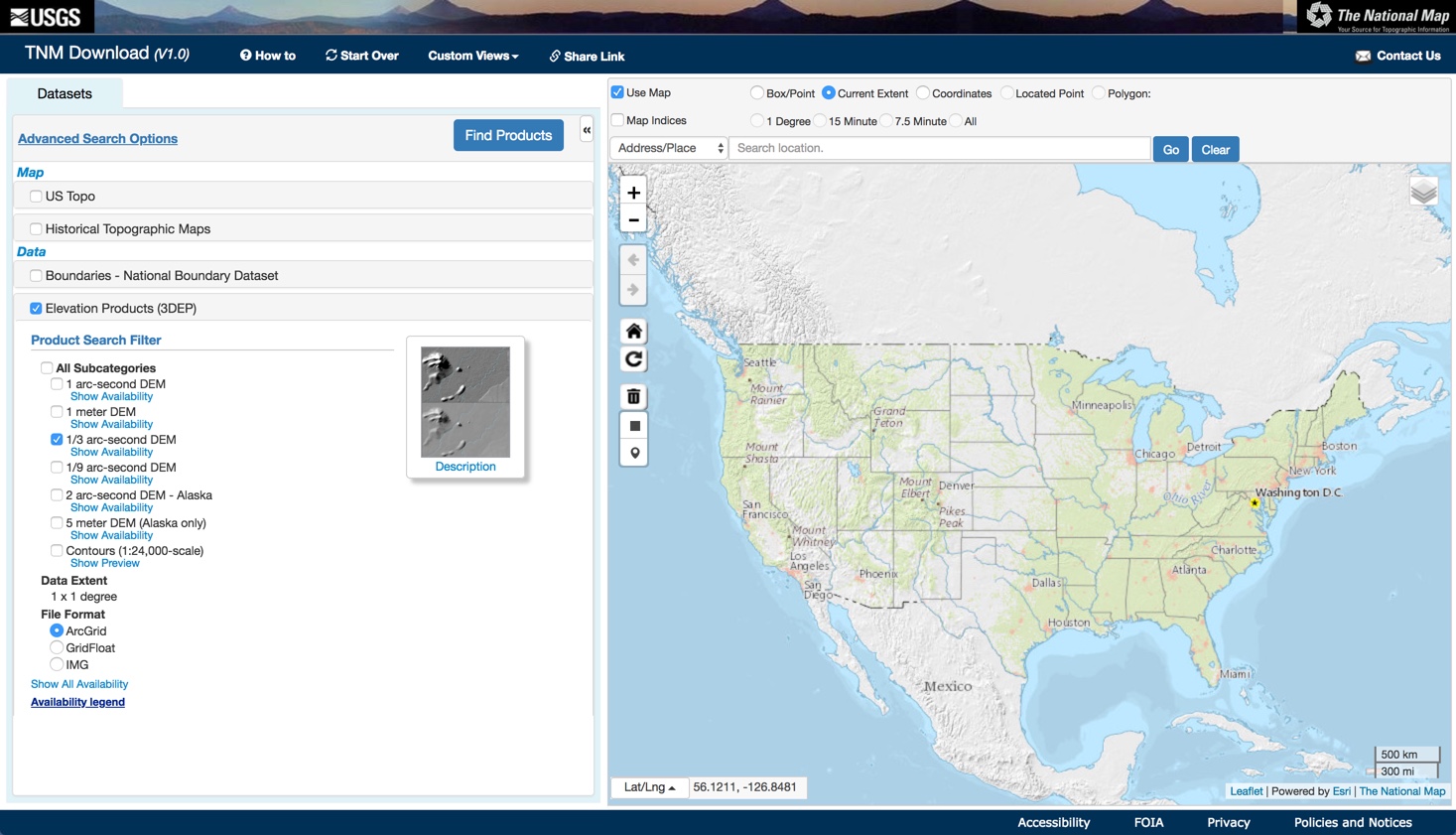Open the Accessibility footer link
This screenshot has width=1456, height=835.
1054,822
